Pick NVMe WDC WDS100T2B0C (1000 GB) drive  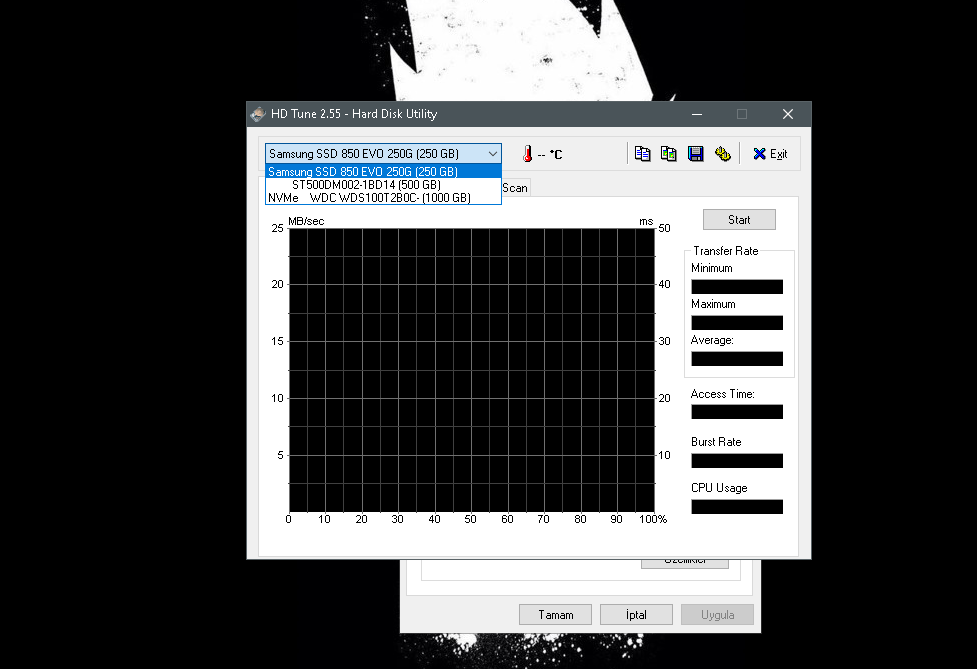point(383,197)
